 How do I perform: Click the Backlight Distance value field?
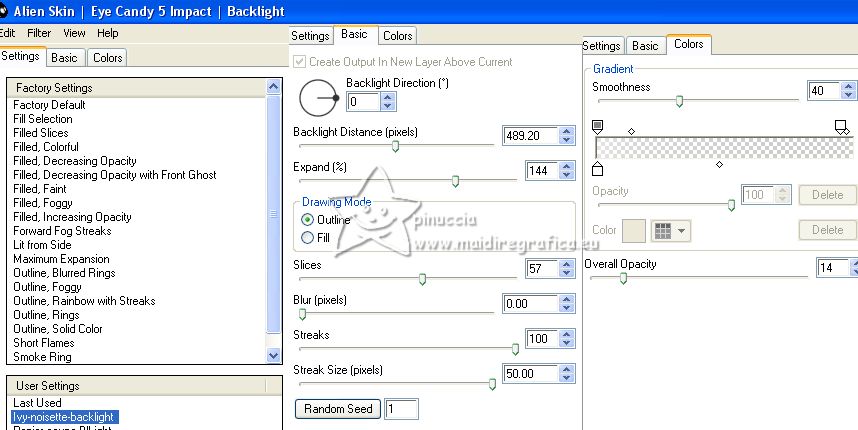[x=530, y=136]
